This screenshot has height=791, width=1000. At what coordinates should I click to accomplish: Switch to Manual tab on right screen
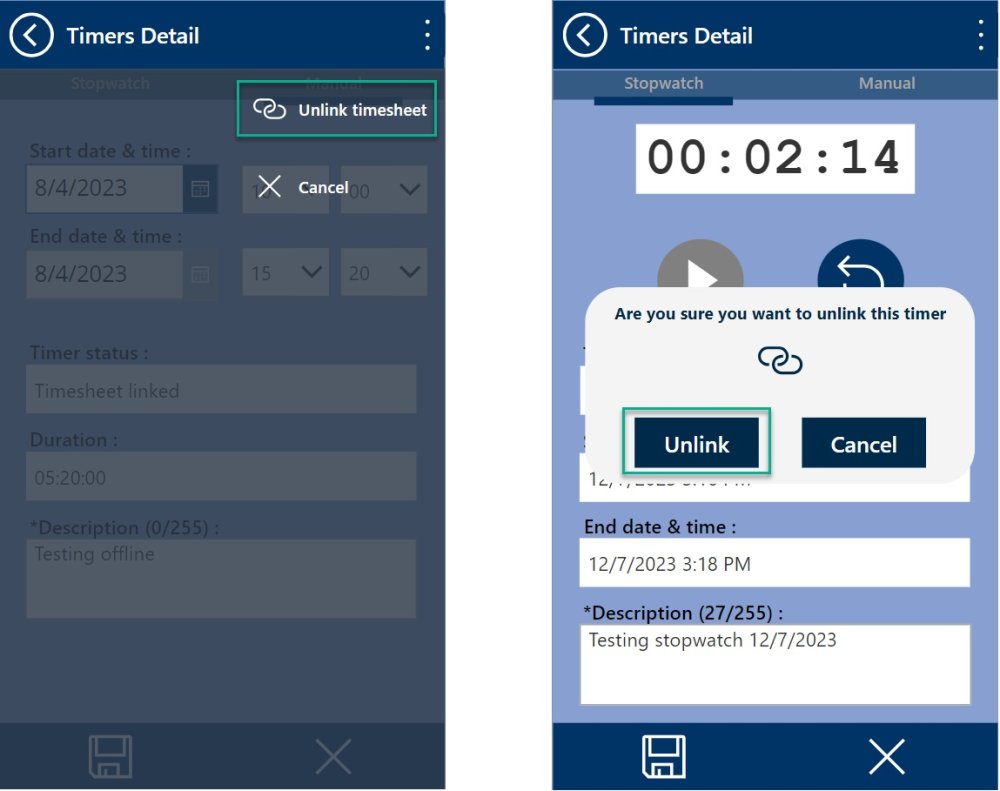pyautogui.click(x=886, y=84)
